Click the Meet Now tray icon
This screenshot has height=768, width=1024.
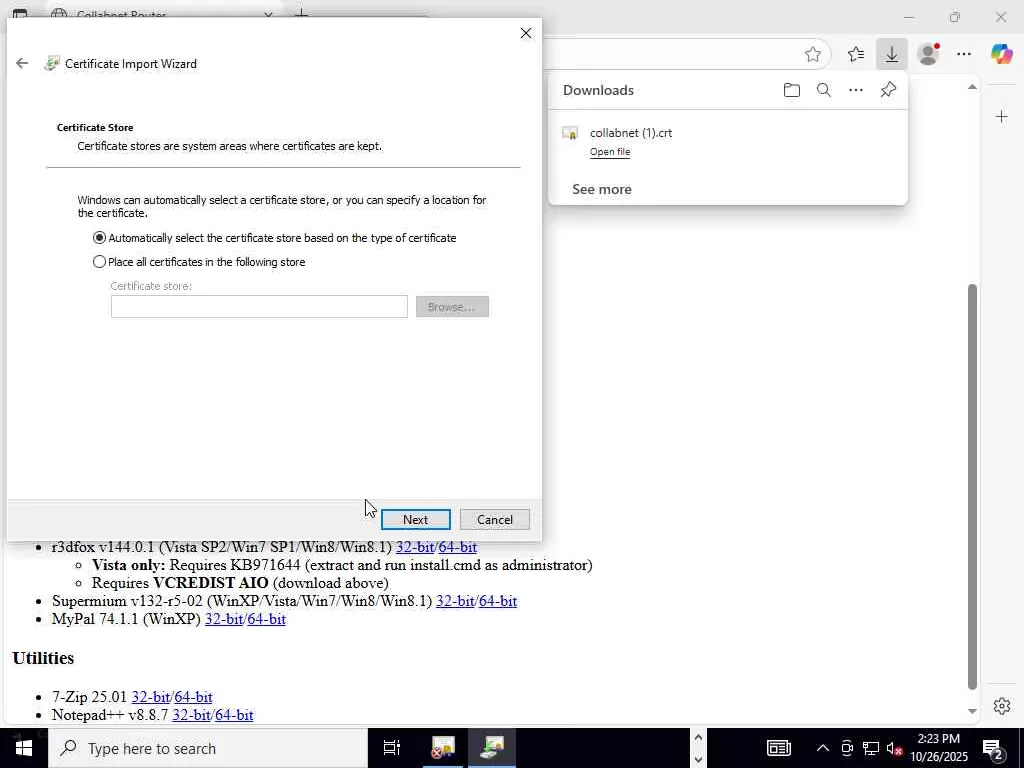pos(847,748)
